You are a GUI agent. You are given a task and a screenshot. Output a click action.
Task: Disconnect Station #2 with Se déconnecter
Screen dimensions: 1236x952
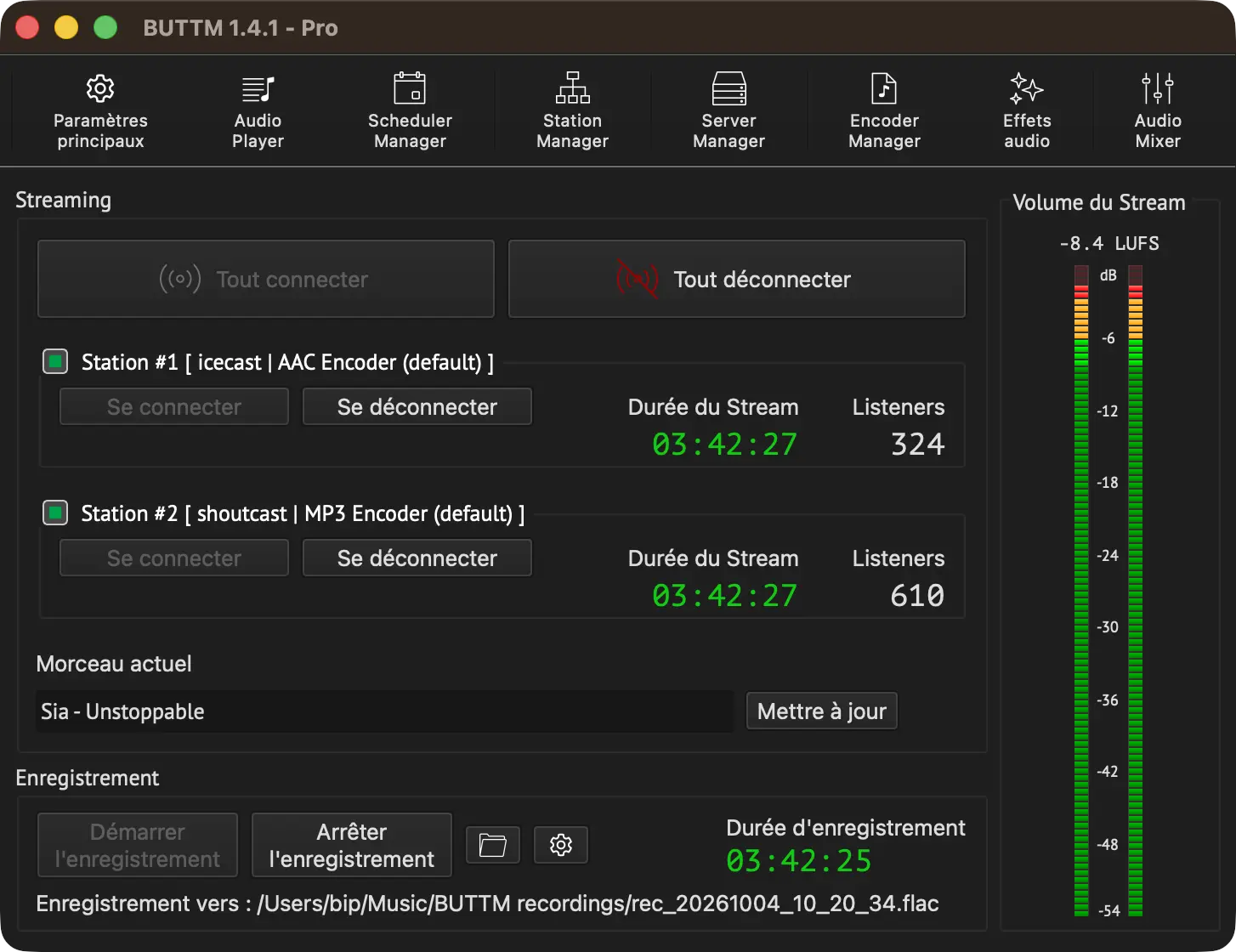click(417, 558)
